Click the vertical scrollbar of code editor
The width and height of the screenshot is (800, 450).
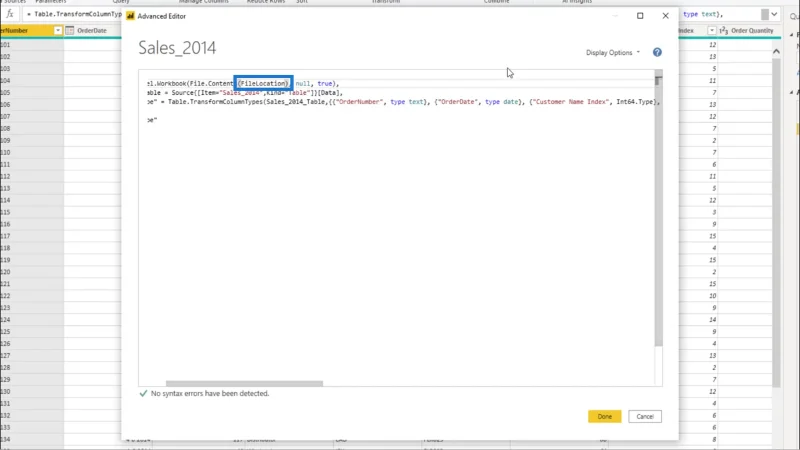(x=658, y=209)
